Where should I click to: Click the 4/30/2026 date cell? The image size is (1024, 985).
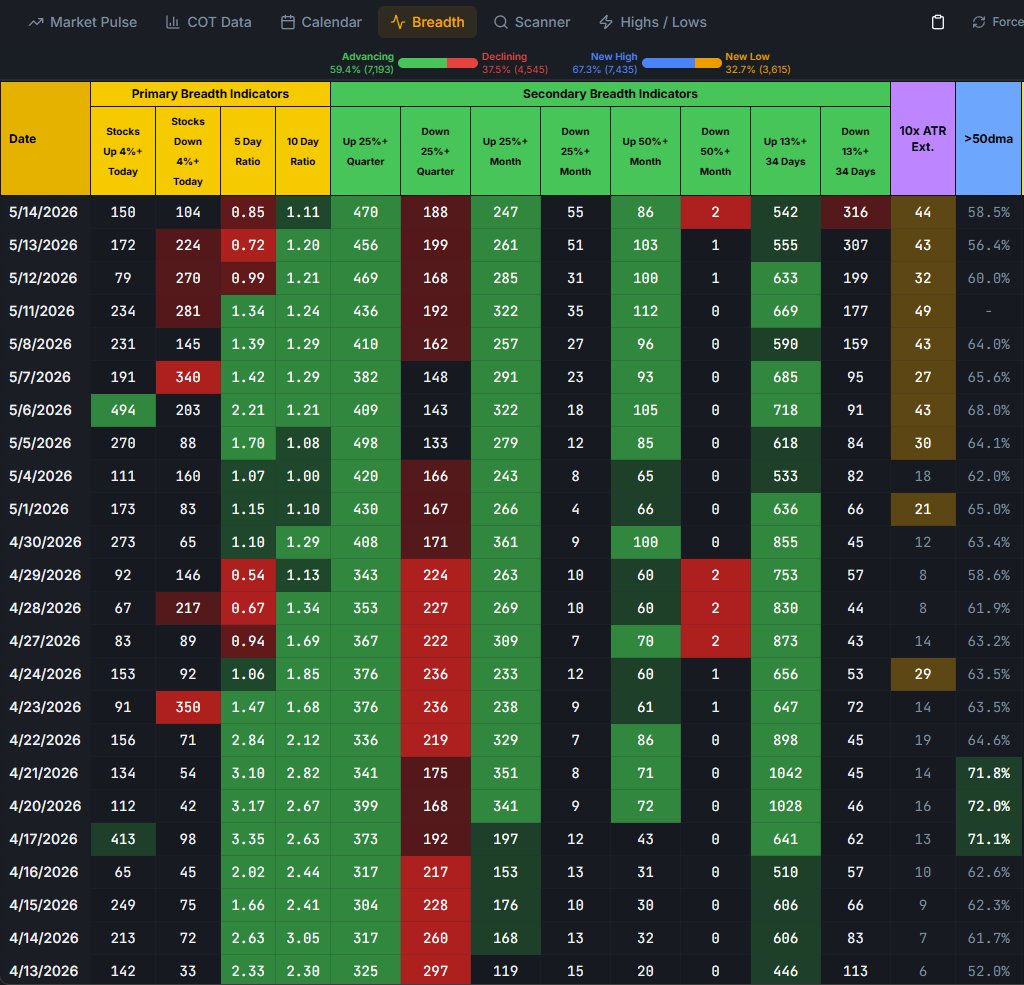(45, 542)
